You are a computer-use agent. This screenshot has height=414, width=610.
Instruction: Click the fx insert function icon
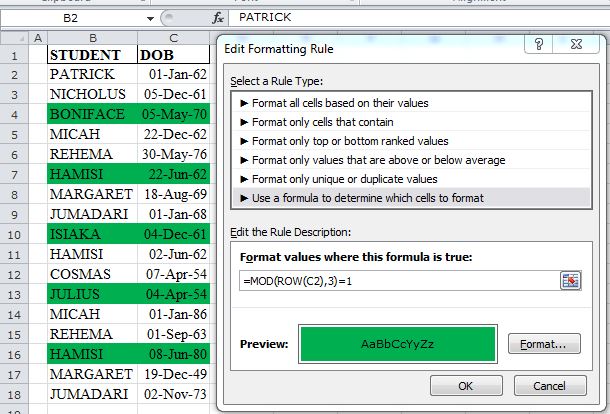coord(218,18)
